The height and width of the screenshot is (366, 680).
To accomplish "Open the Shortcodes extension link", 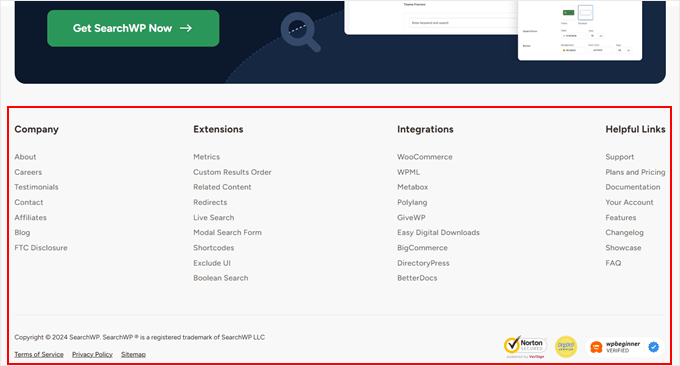I will click(214, 248).
